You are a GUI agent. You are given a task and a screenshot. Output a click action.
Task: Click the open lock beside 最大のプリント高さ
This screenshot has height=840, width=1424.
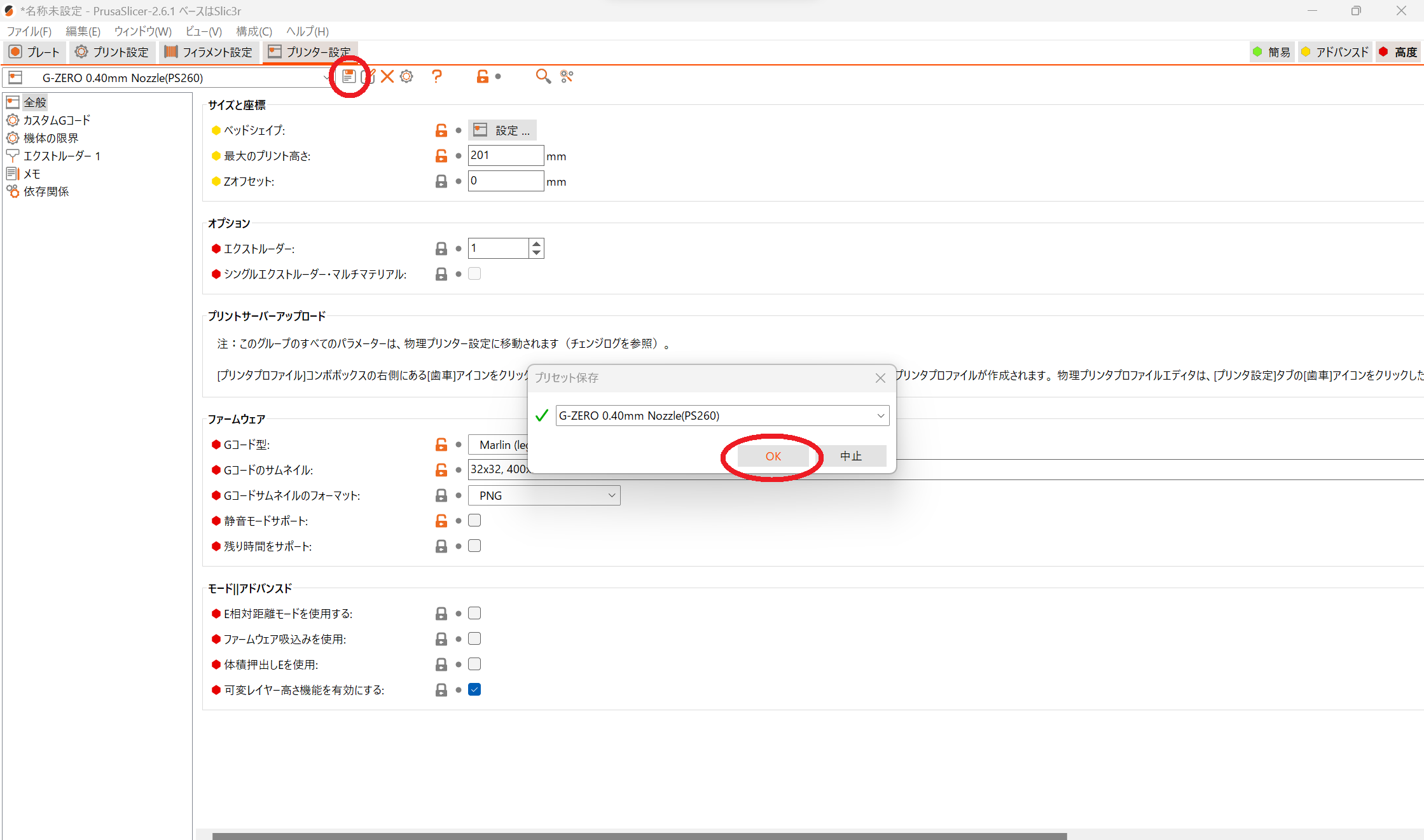coord(441,156)
